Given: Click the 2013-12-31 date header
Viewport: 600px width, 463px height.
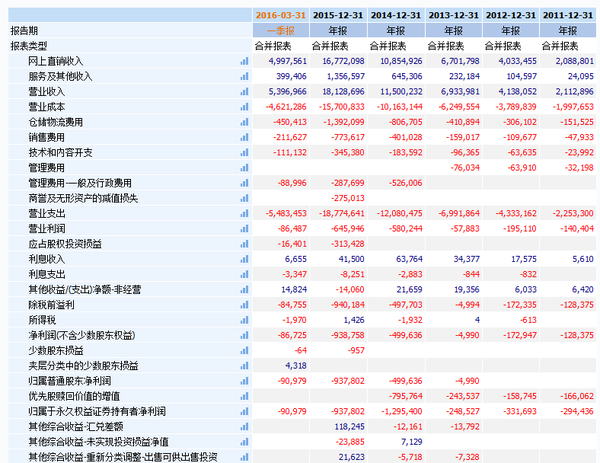Looking at the screenshot, I should coord(453,15).
